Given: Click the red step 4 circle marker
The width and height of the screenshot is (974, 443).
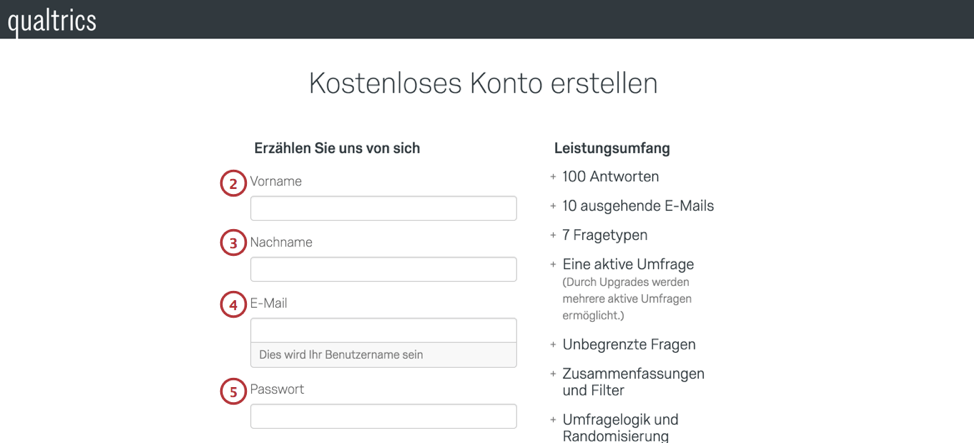Looking at the screenshot, I should pyautogui.click(x=234, y=305).
